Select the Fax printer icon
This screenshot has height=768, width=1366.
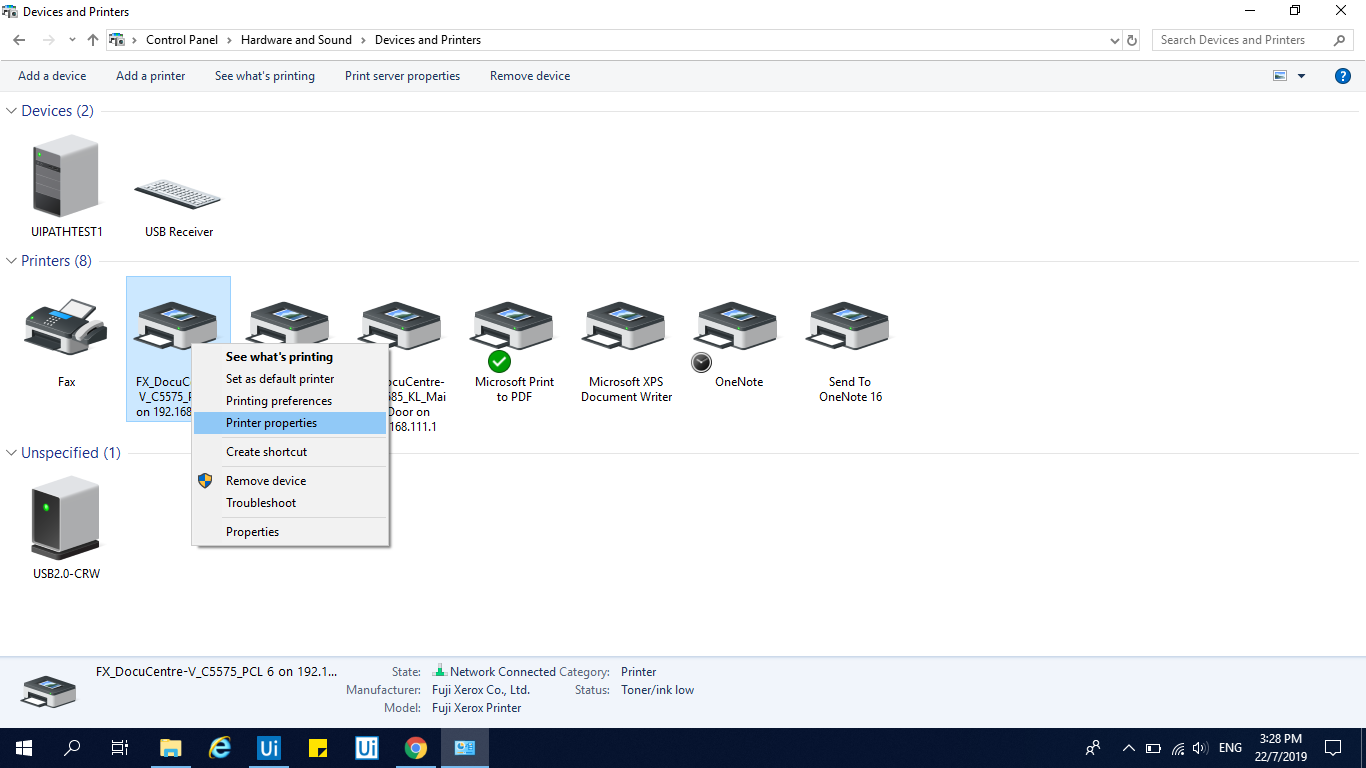(x=66, y=326)
